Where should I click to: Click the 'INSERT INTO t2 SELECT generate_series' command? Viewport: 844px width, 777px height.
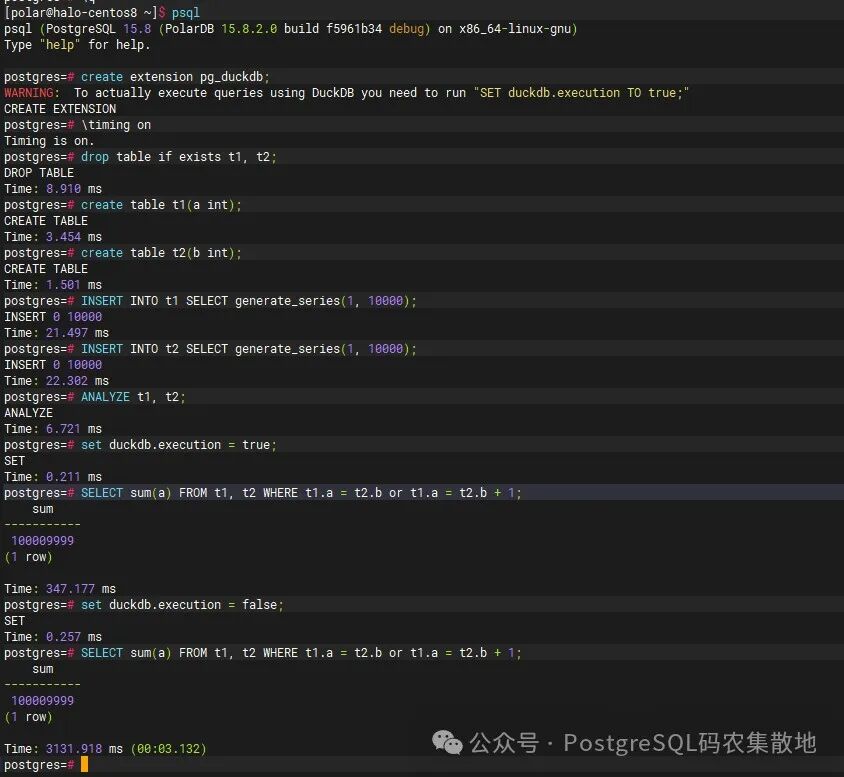pos(249,349)
